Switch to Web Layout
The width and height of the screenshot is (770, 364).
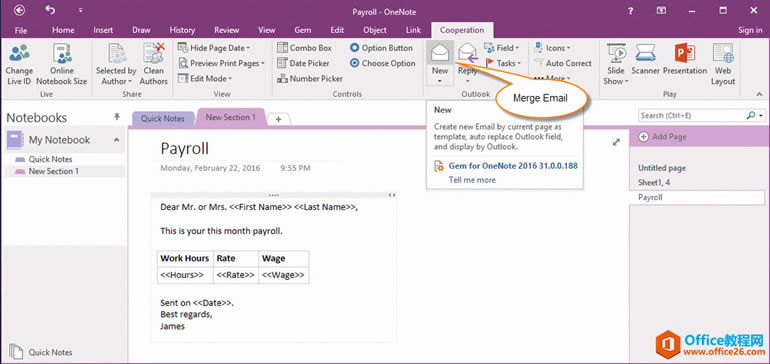723,64
